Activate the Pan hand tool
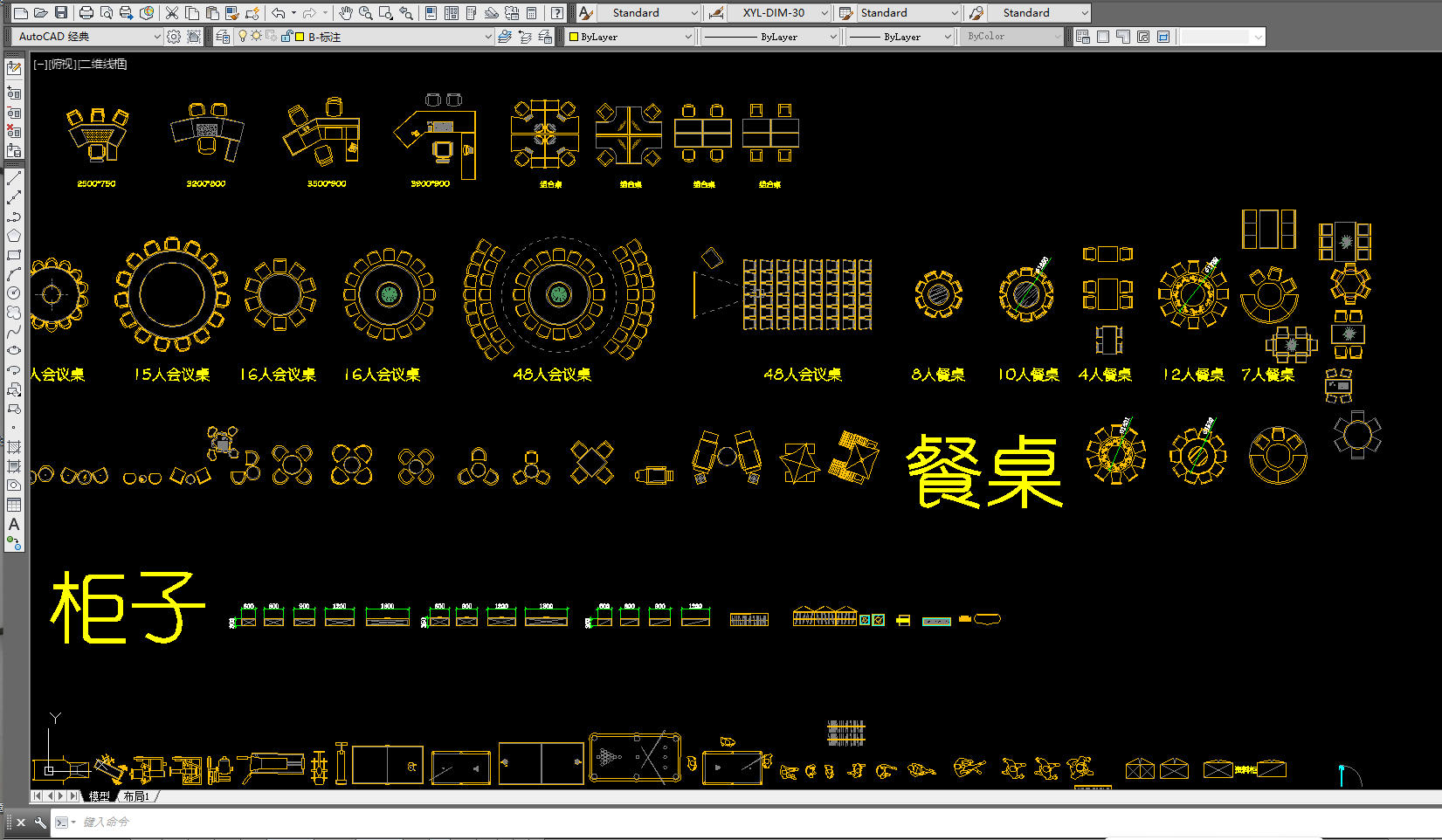Viewport: 1442px width, 840px height. [346, 13]
